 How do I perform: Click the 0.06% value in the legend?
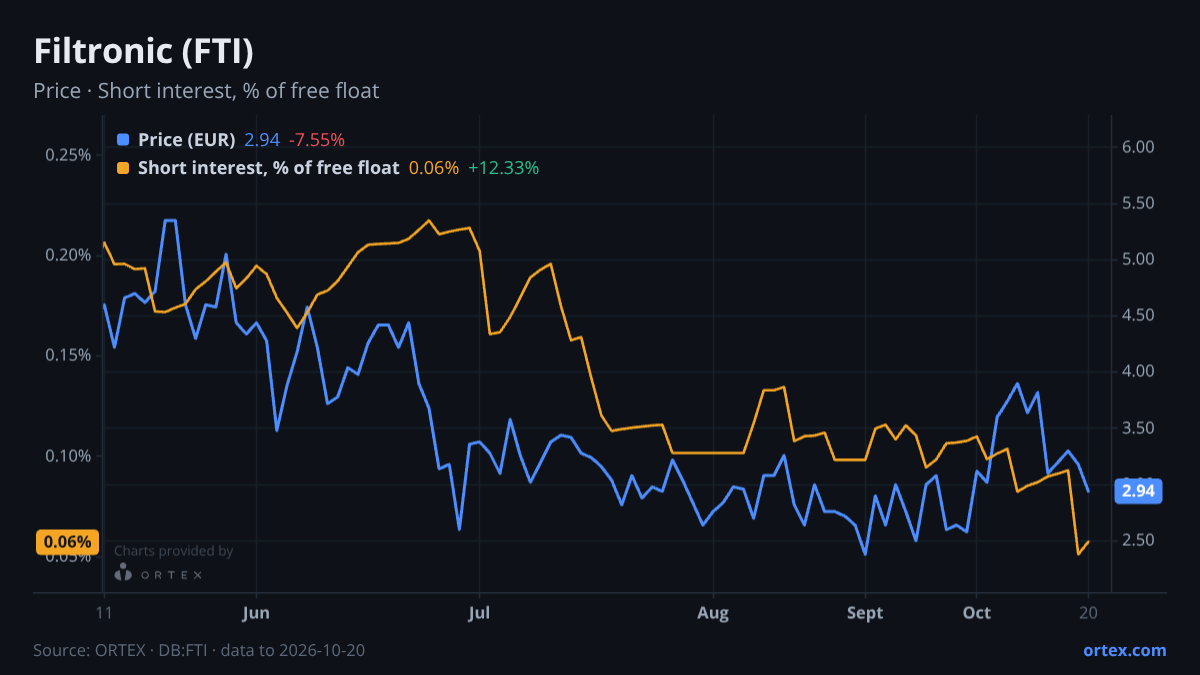point(434,168)
